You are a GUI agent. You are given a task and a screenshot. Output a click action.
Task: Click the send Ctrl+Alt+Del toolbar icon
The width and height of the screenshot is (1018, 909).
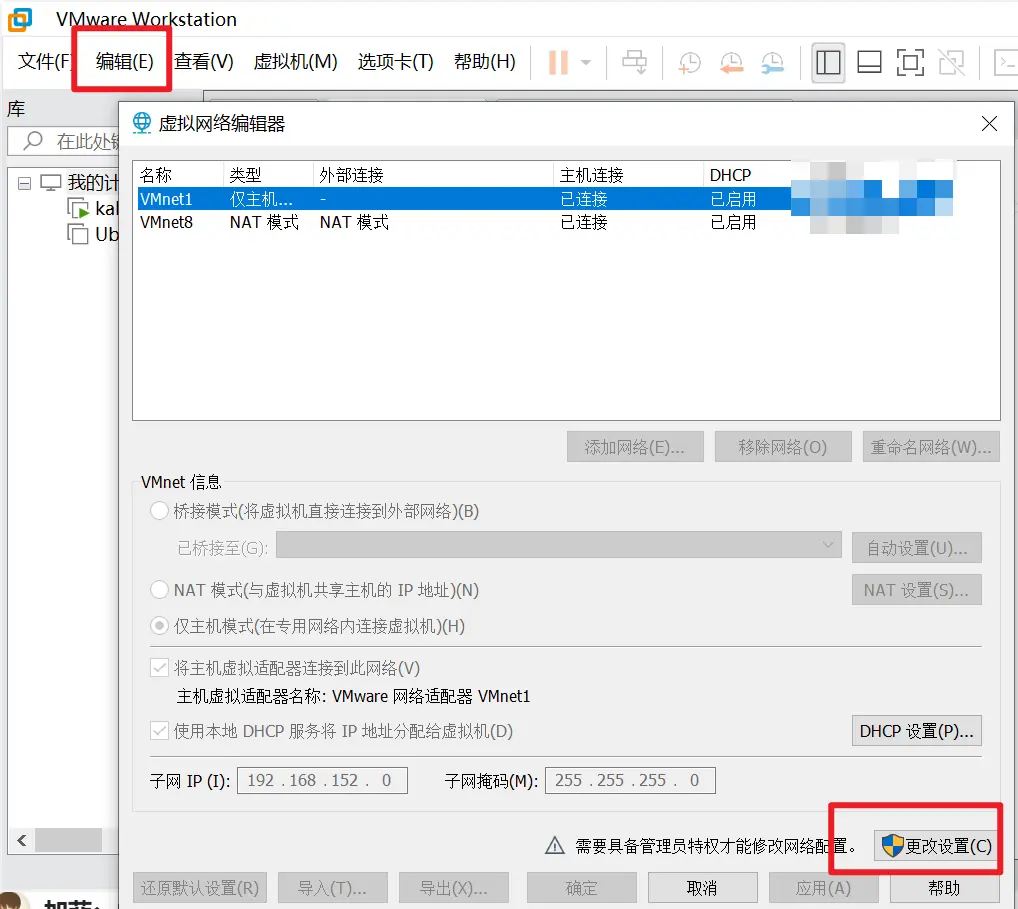pyautogui.click(x=634, y=62)
